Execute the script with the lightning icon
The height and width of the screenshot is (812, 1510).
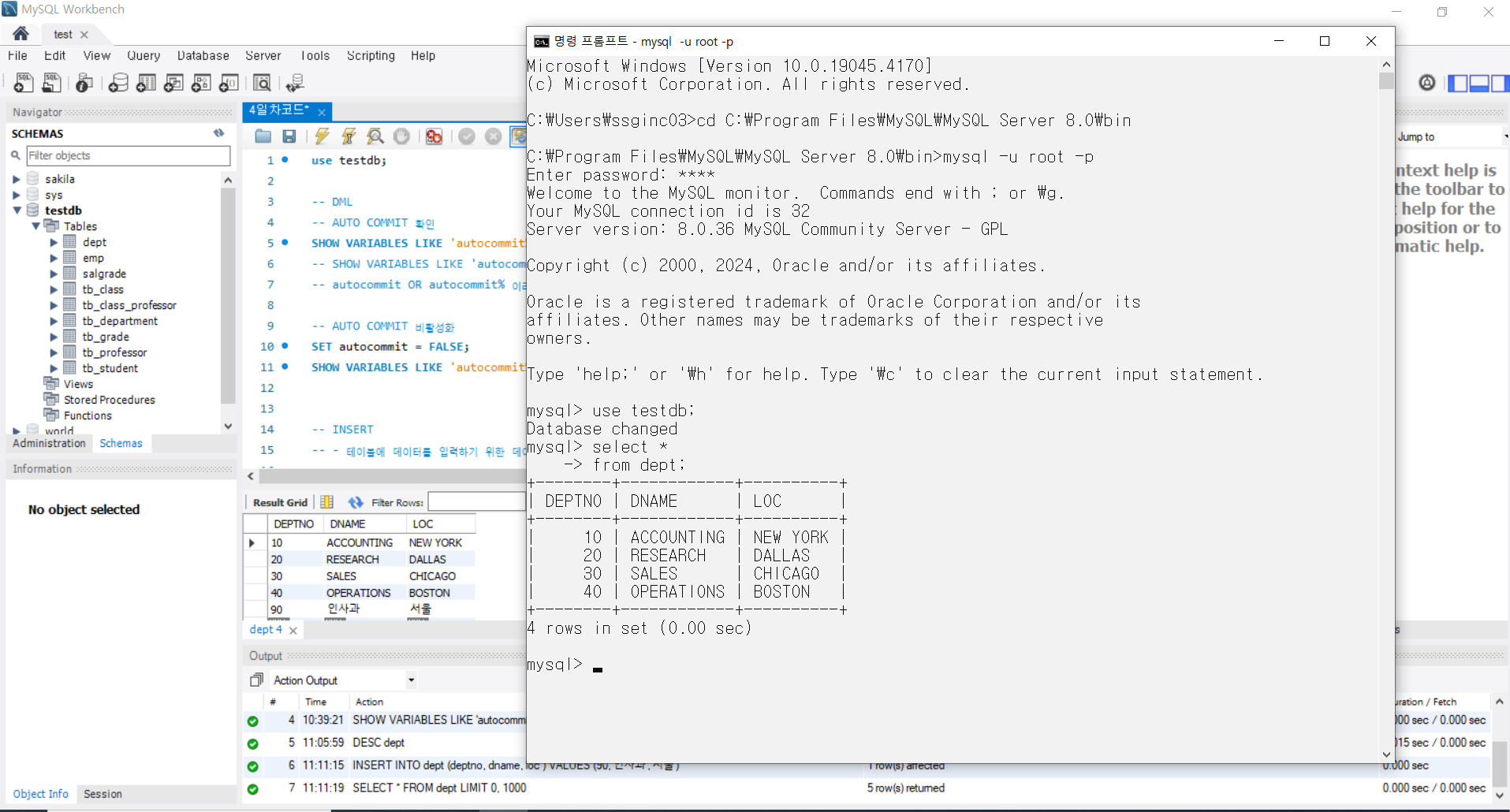[322, 136]
